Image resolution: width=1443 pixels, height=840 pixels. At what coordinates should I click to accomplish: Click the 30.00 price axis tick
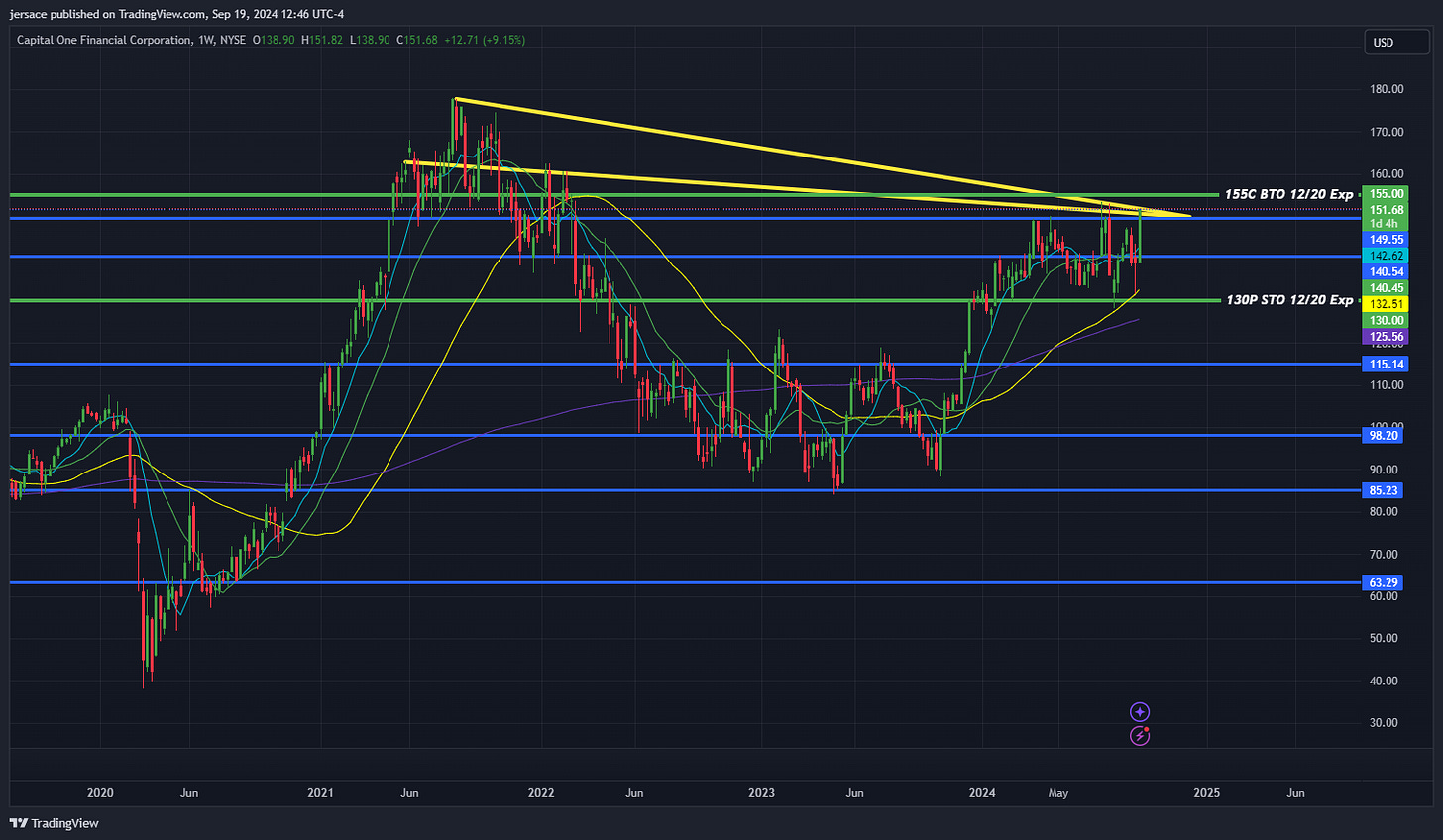1384,722
